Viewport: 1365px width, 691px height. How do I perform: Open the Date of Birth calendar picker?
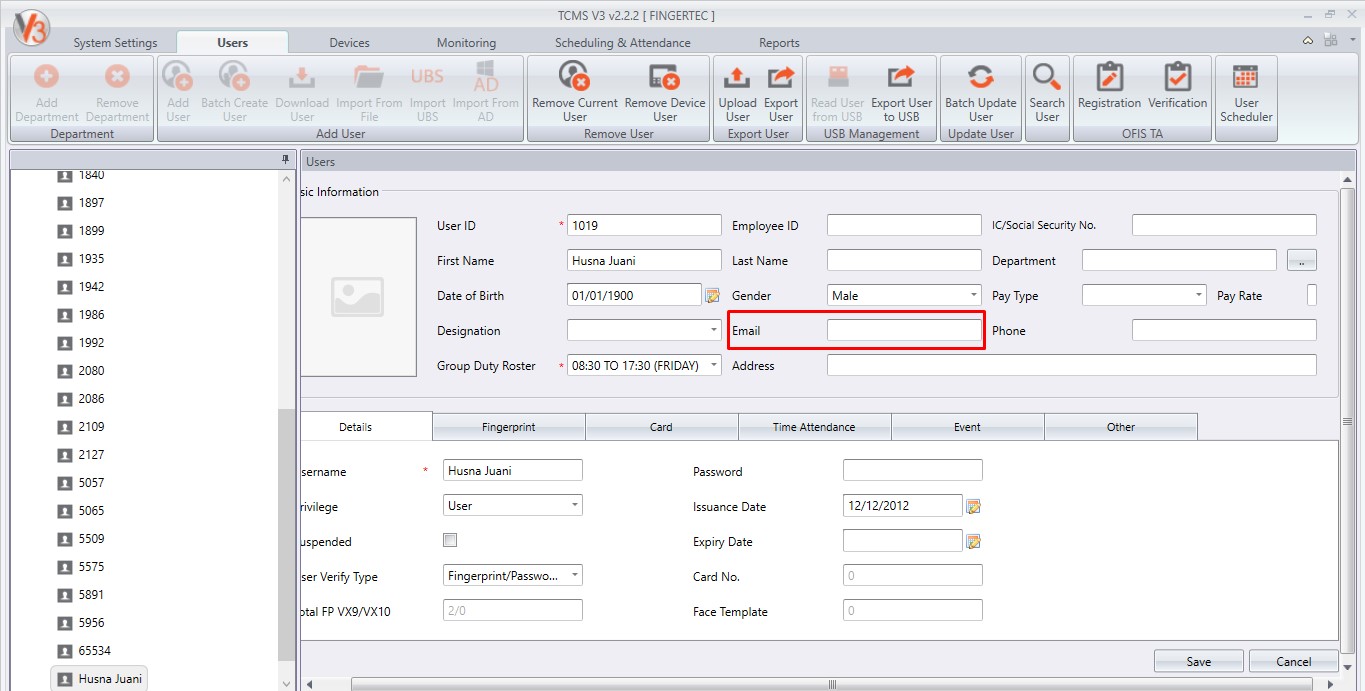(713, 295)
